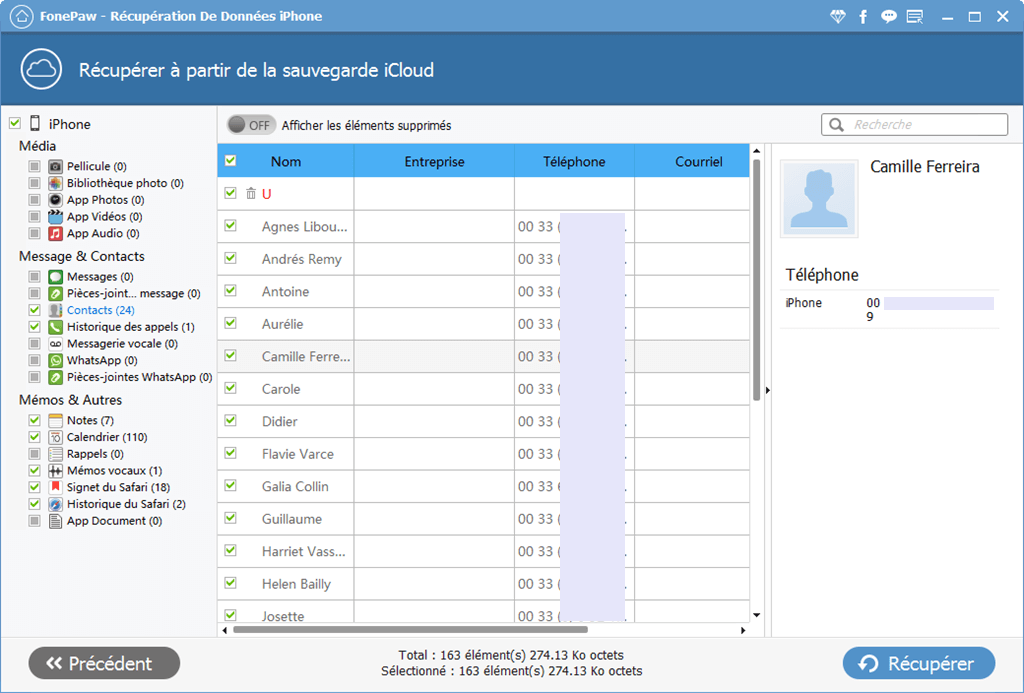
Task: Click the iCloud backup icon
Action: [x=41, y=69]
